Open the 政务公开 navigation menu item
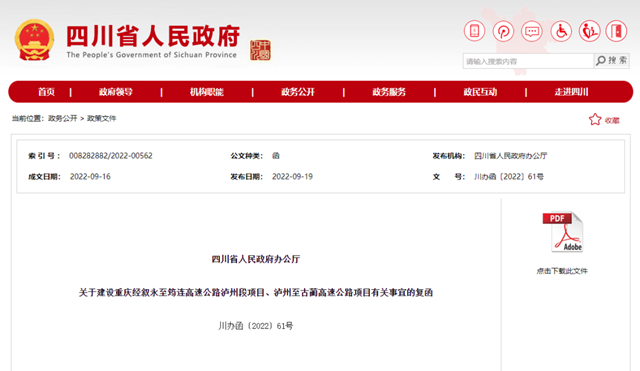Viewport: 640px width, 371px height. pos(298,92)
